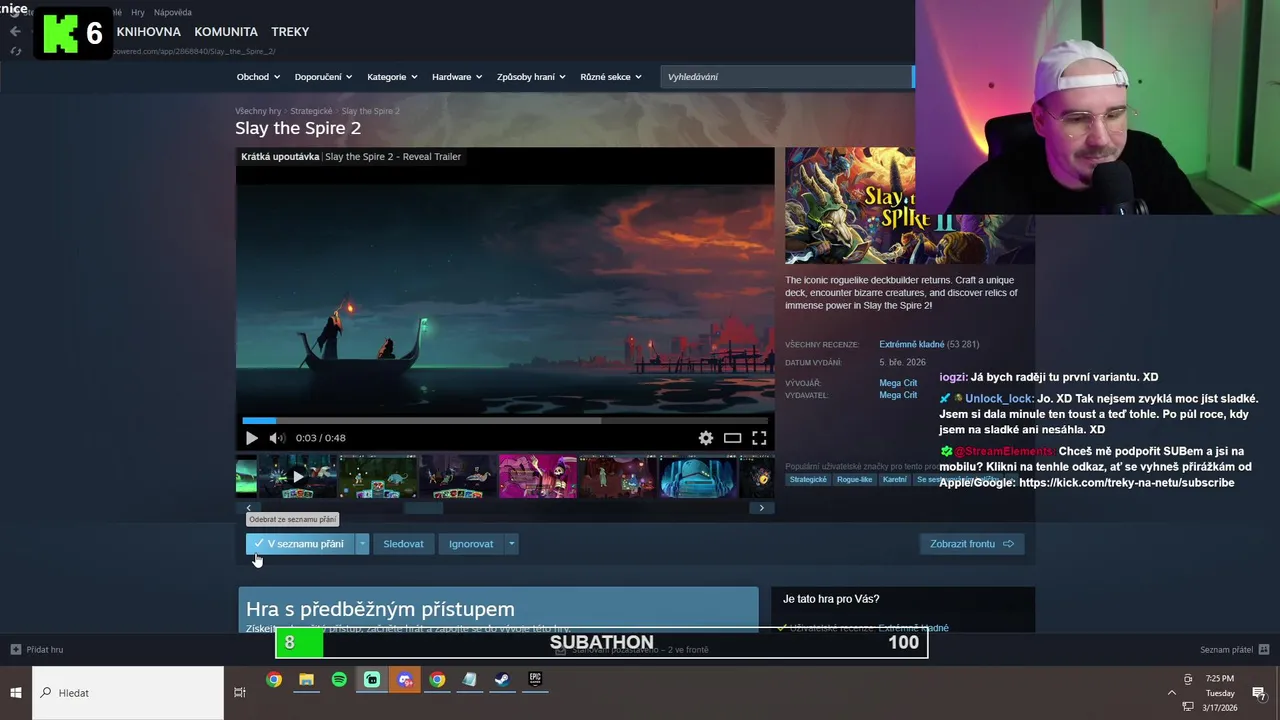Open the Nápověda menu

(173, 12)
